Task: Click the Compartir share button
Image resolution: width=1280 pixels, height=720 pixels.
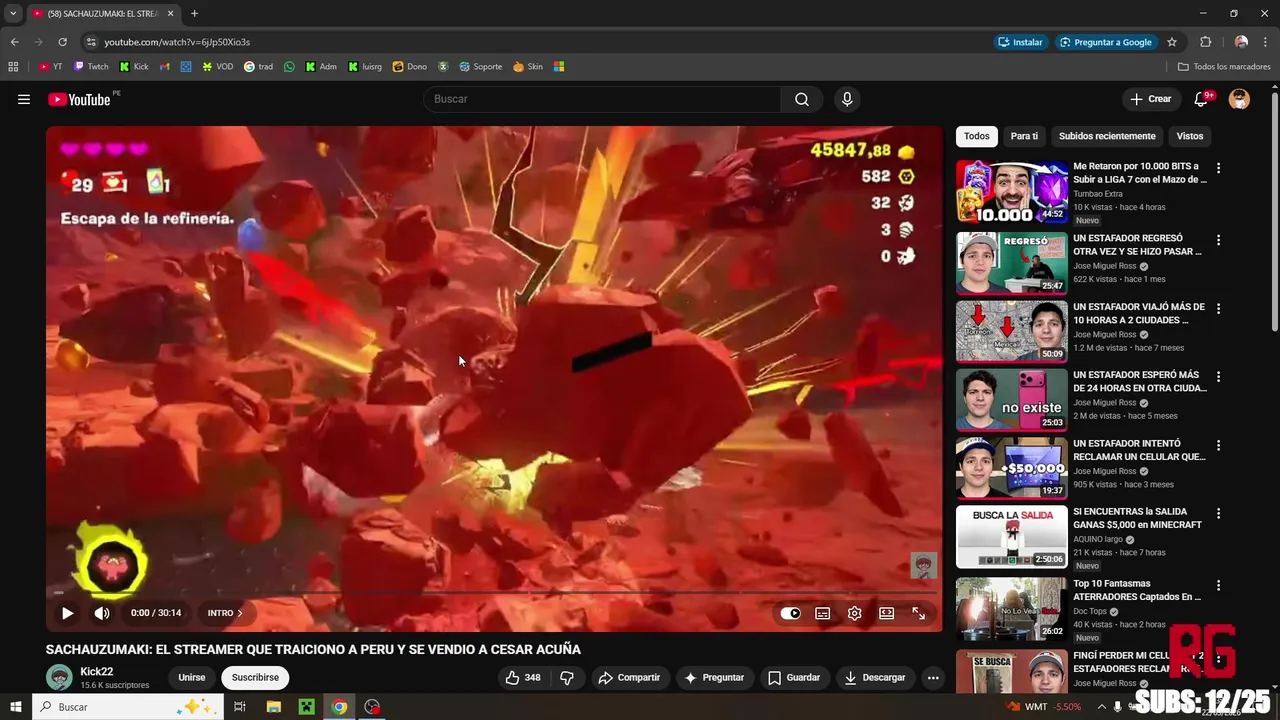Action: coord(629,677)
